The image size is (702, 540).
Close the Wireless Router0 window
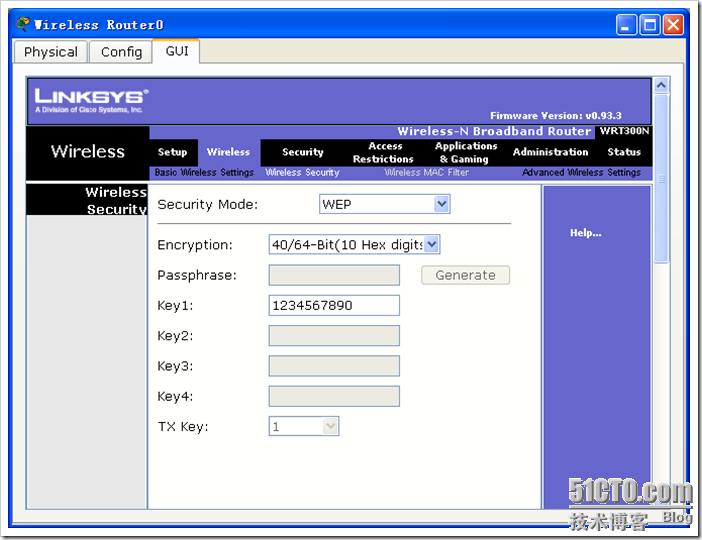tap(673, 25)
